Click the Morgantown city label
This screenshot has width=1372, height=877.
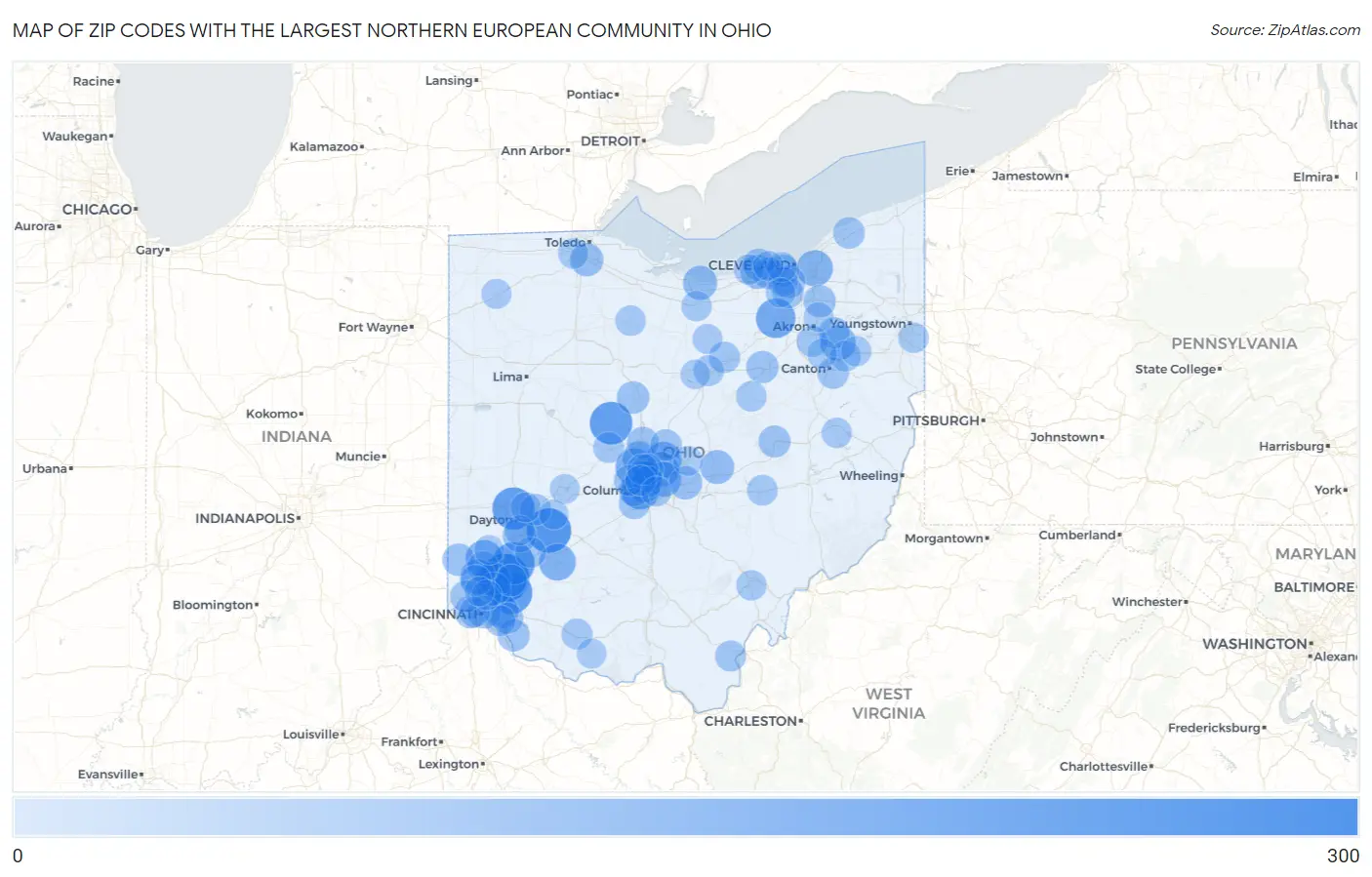point(944,538)
